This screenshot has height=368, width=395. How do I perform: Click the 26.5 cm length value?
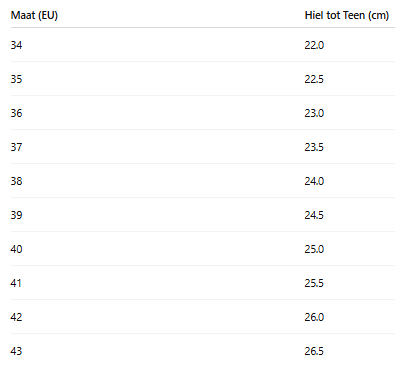pyautogui.click(x=314, y=351)
